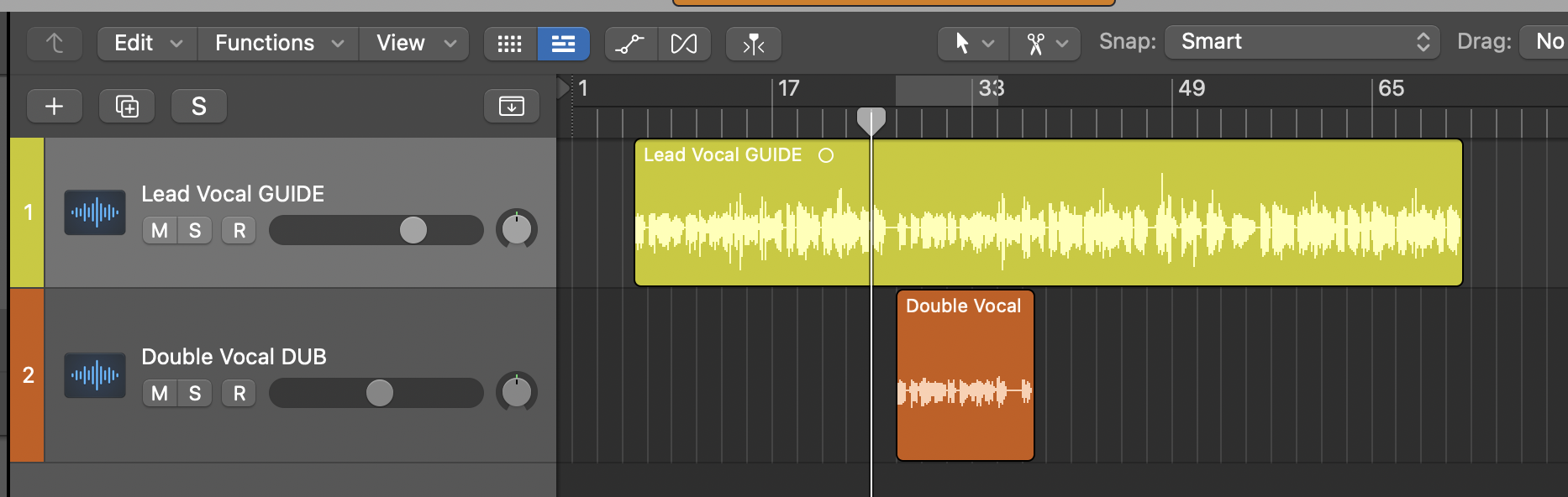This screenshot has height=497, width=1568.
Task: Toggle the Show Flex button
Action: click(684, 44)
